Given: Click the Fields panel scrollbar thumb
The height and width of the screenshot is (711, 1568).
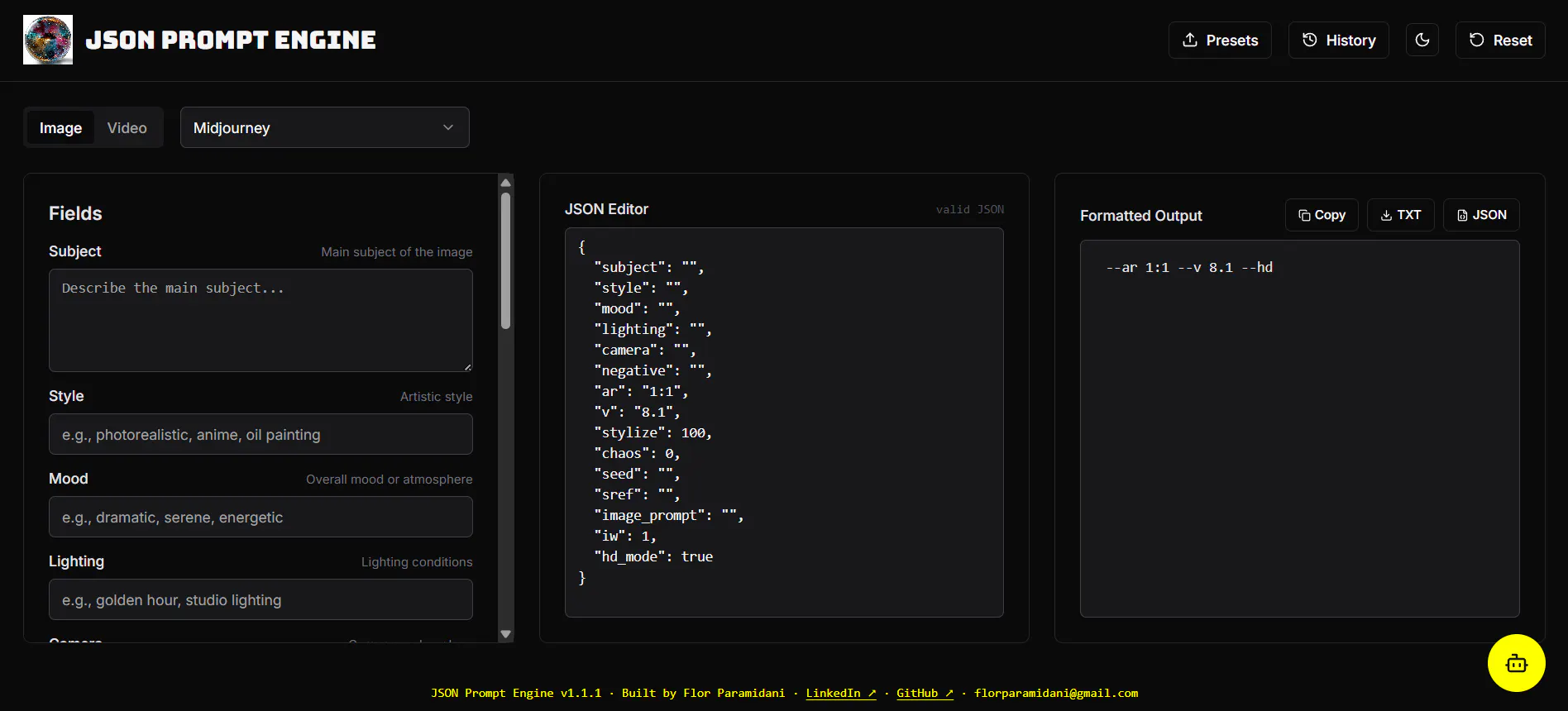Looking at the screenshot, I should (x=505, y=260).
